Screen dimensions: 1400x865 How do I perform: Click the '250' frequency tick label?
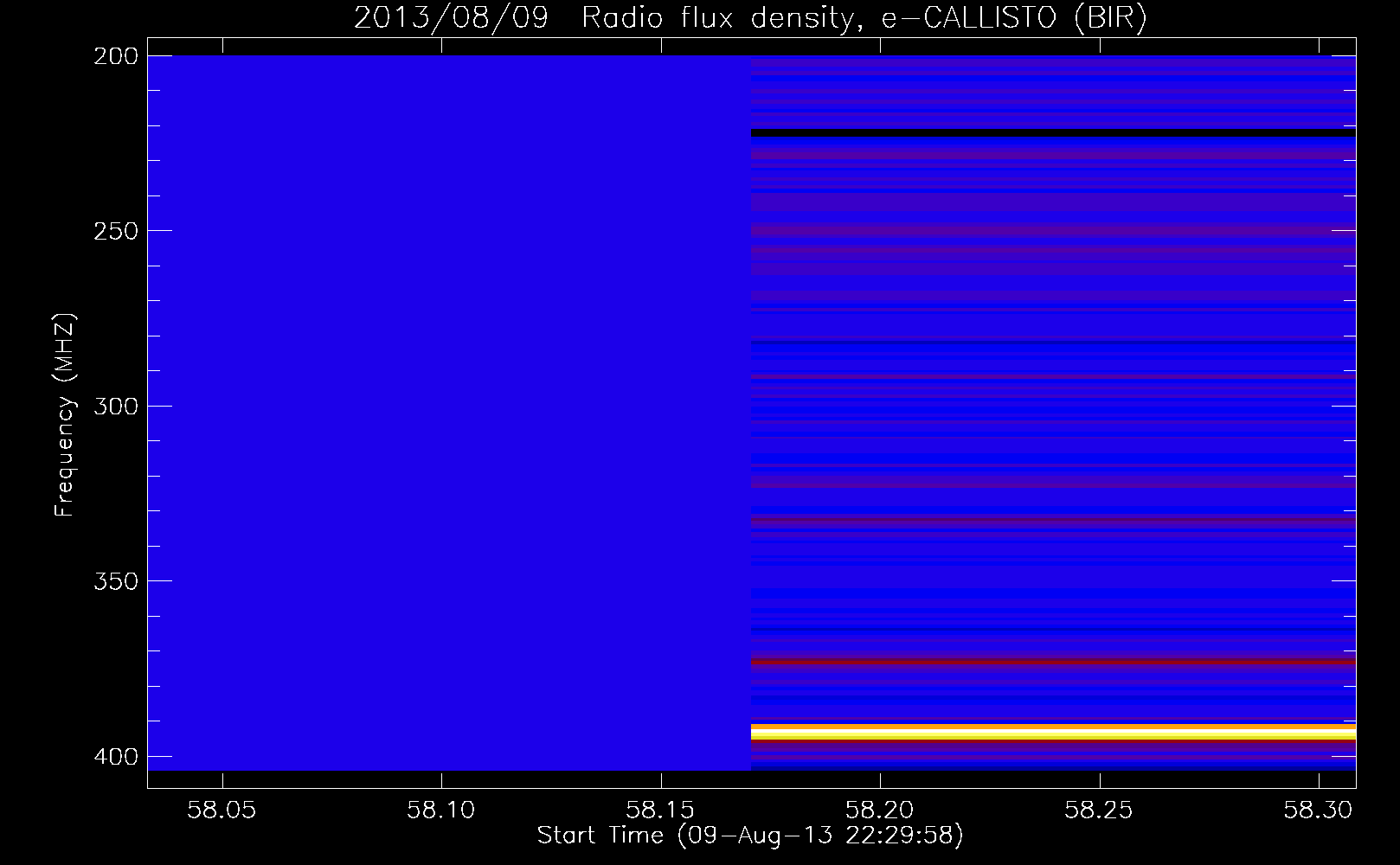(116, 231)
